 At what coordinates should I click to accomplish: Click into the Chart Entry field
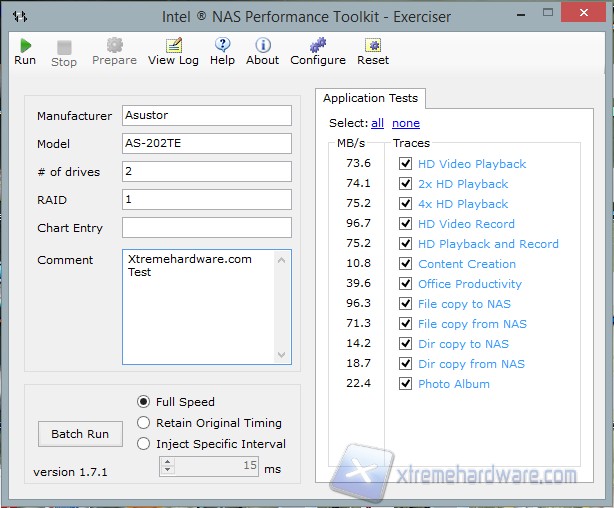[x=206, y=228]
